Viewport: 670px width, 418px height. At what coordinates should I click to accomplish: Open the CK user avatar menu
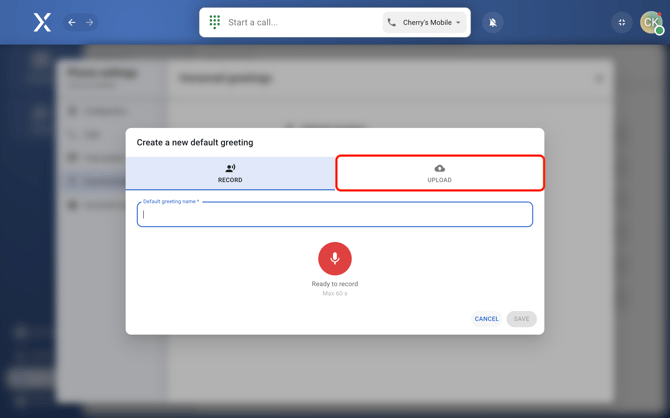pos(650,21)
